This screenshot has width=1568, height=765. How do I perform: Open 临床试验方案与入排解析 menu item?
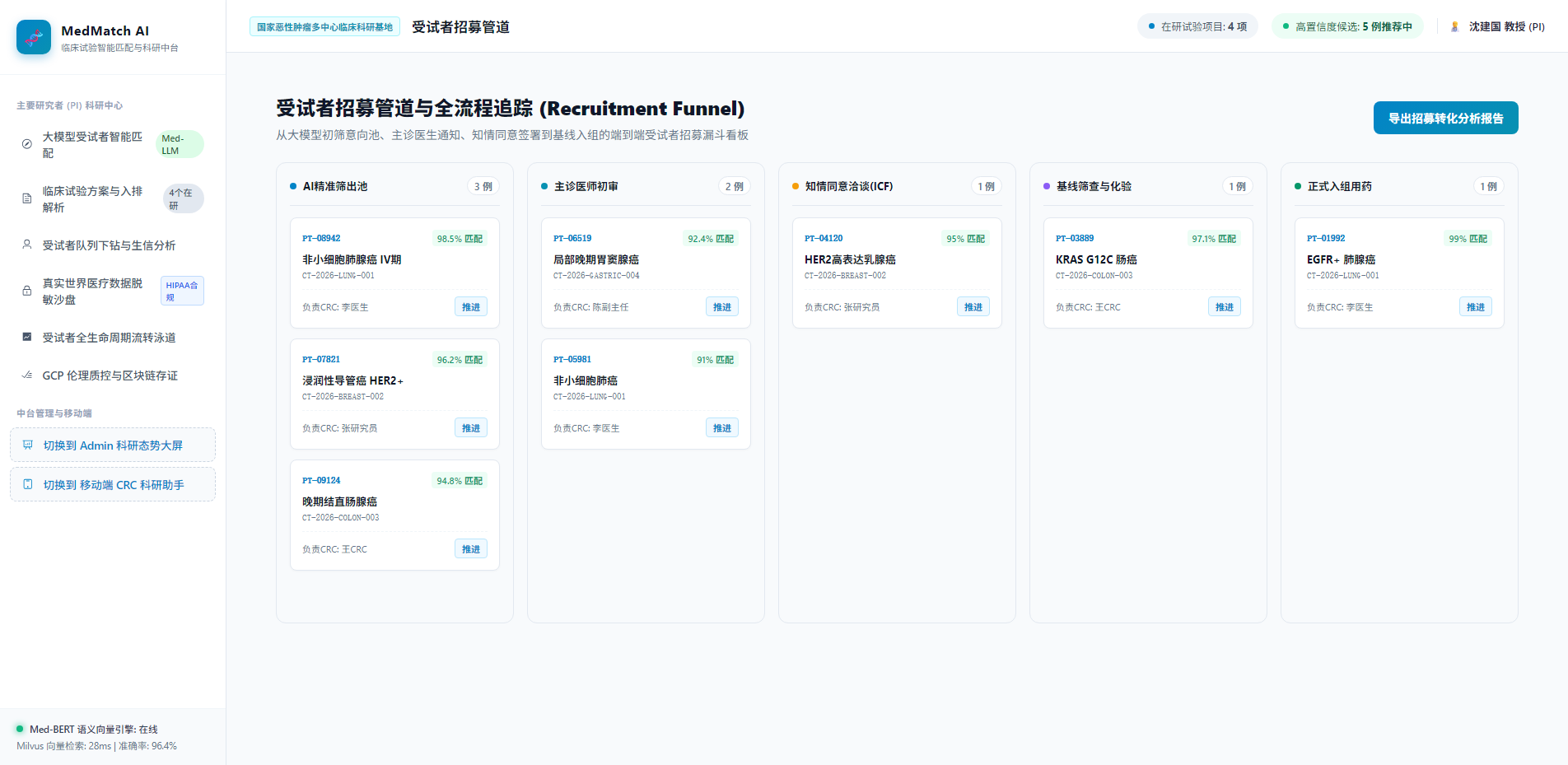113,198
